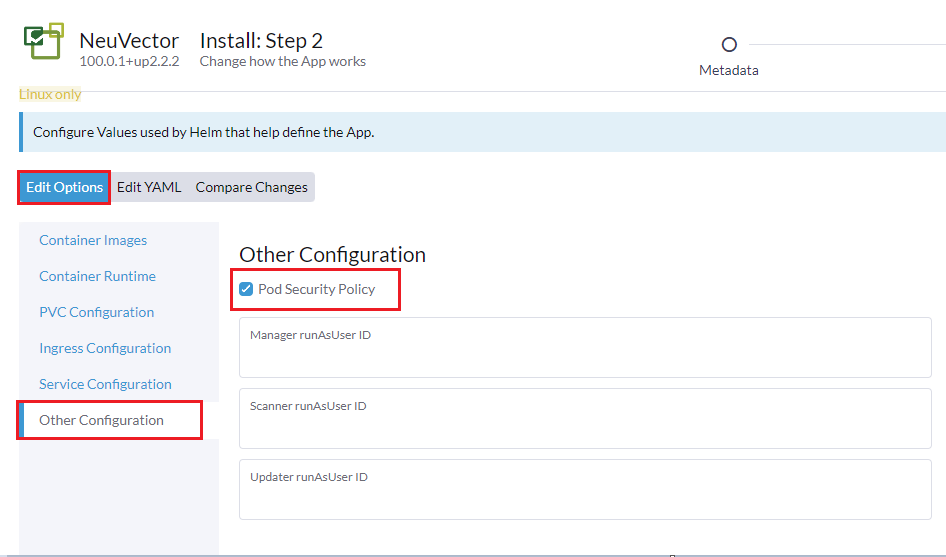Click the Metadata step label text
946x557 pixels.
point(729,70)
